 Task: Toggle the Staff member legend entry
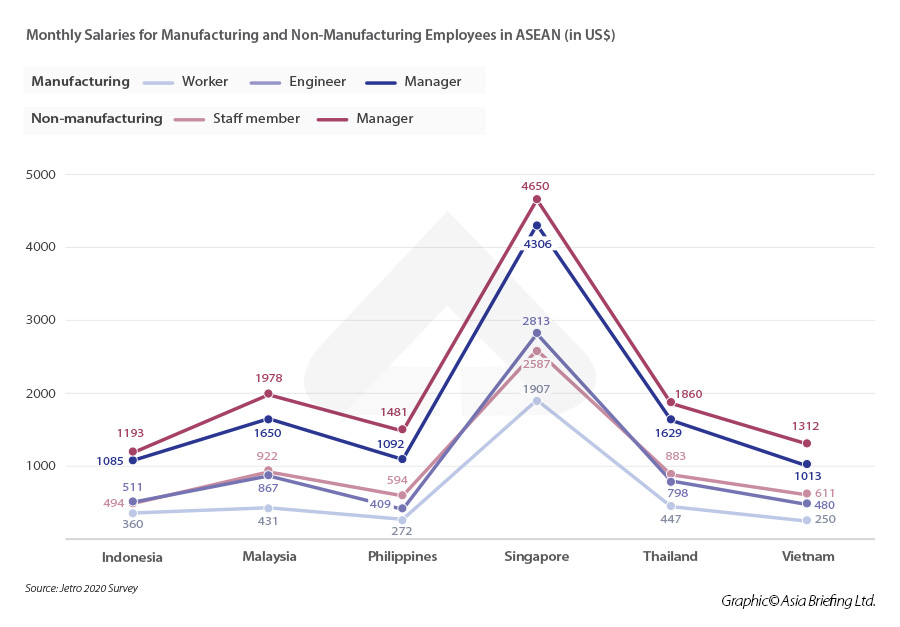click(255, 119)
